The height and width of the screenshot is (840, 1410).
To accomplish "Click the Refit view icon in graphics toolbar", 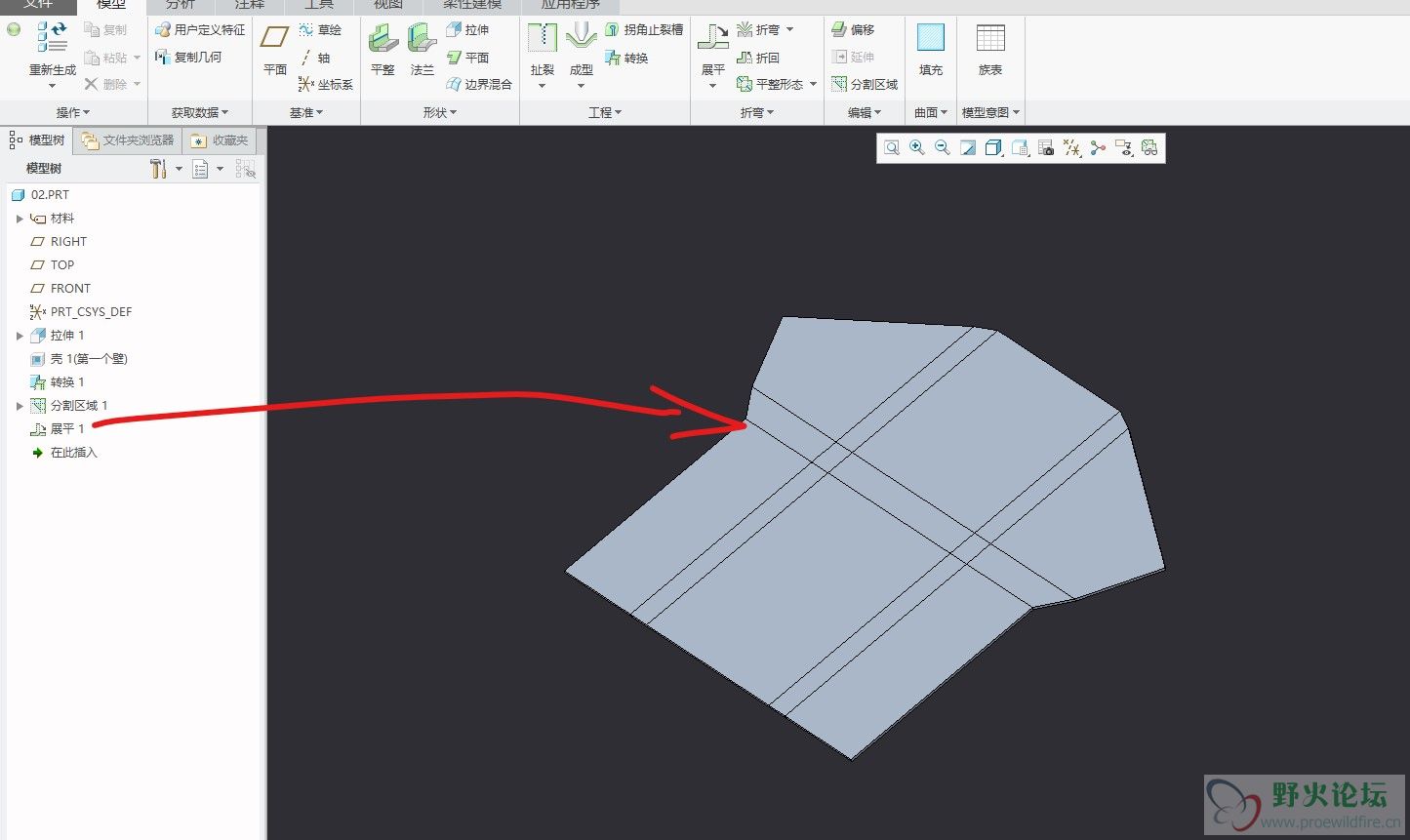I will coord(892,148).
